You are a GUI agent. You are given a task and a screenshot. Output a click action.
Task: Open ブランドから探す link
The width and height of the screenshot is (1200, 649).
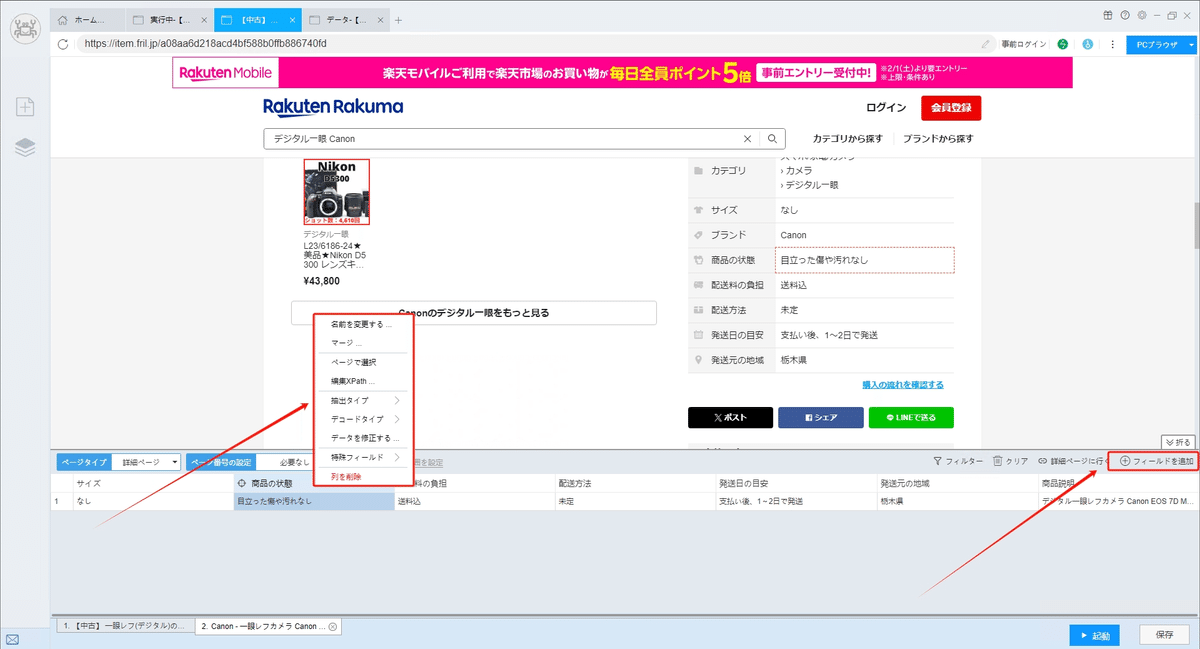[x=938, y=139]
